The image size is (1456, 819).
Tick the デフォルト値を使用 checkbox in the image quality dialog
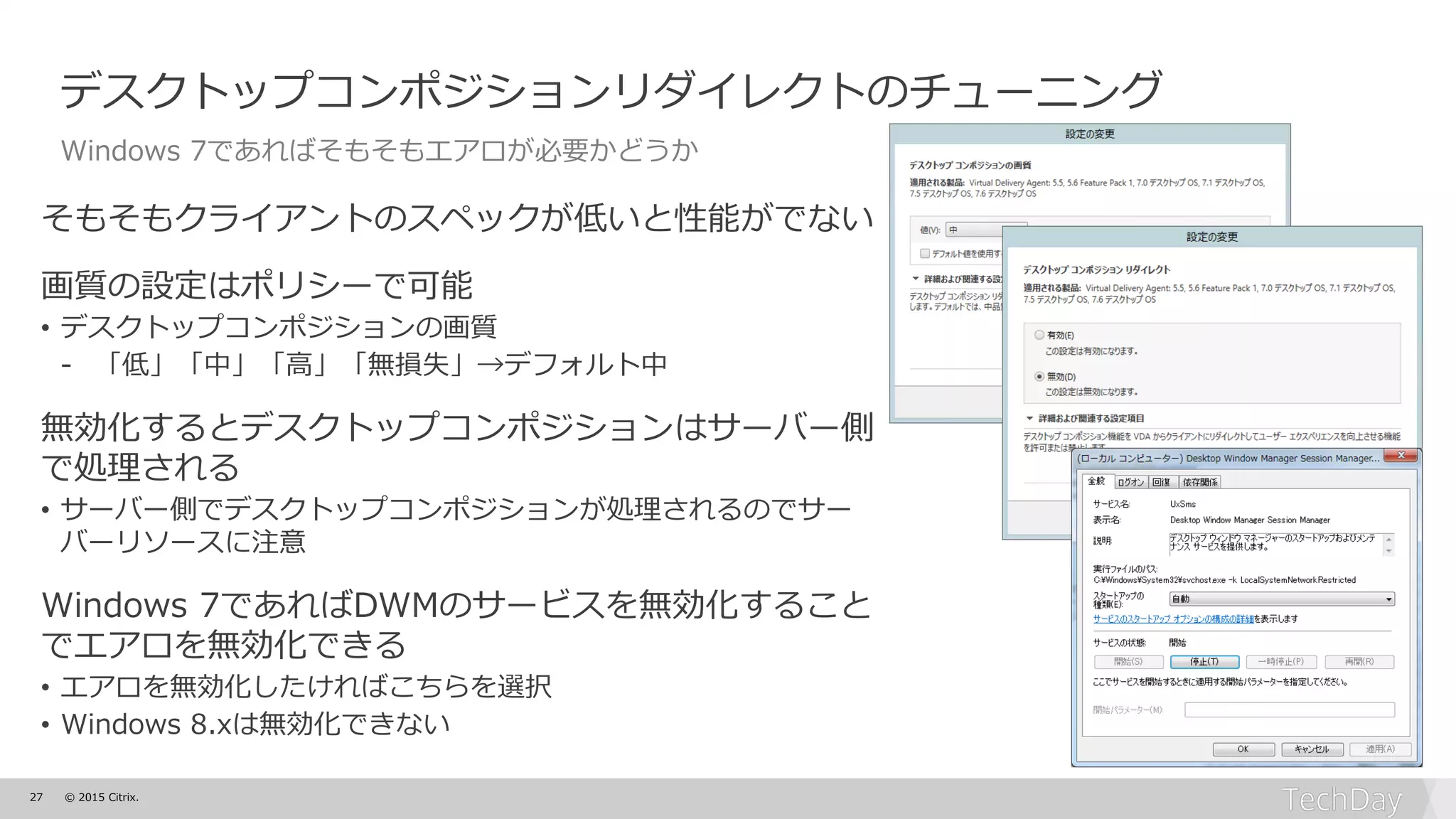click(x=925, y=253)
